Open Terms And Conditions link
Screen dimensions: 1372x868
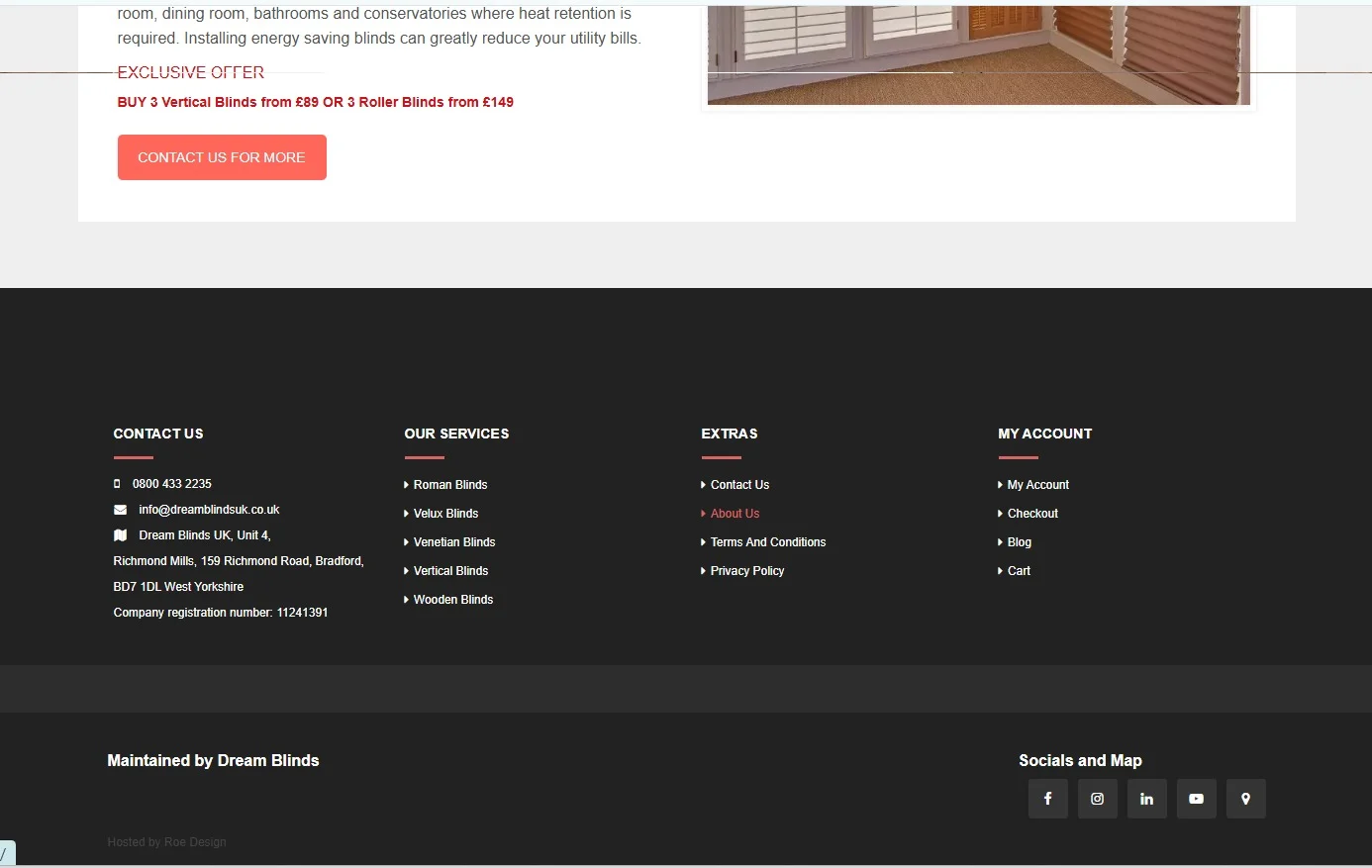coord(768,542)
